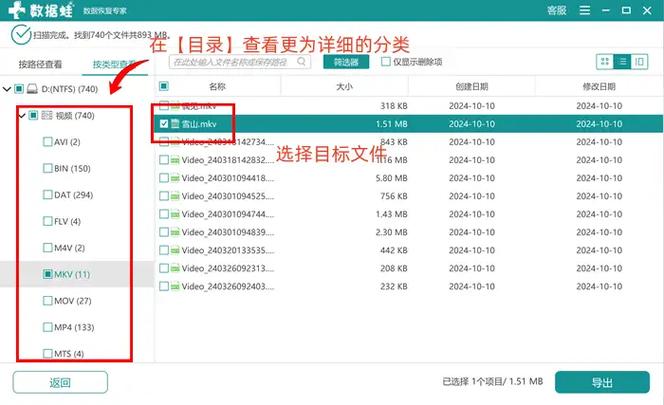This screenshot has width=664, height=405.
Task: Click the 5.80 MB size cell
Action: [391, 178]
